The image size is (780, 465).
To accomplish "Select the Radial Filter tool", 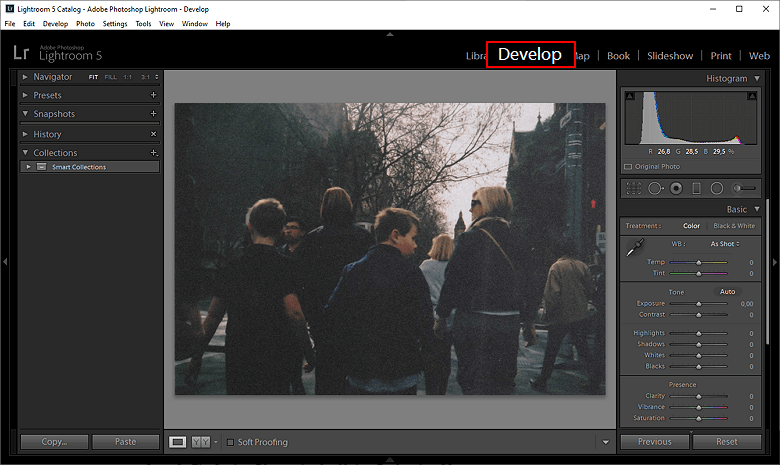I will tap(717, 188).
